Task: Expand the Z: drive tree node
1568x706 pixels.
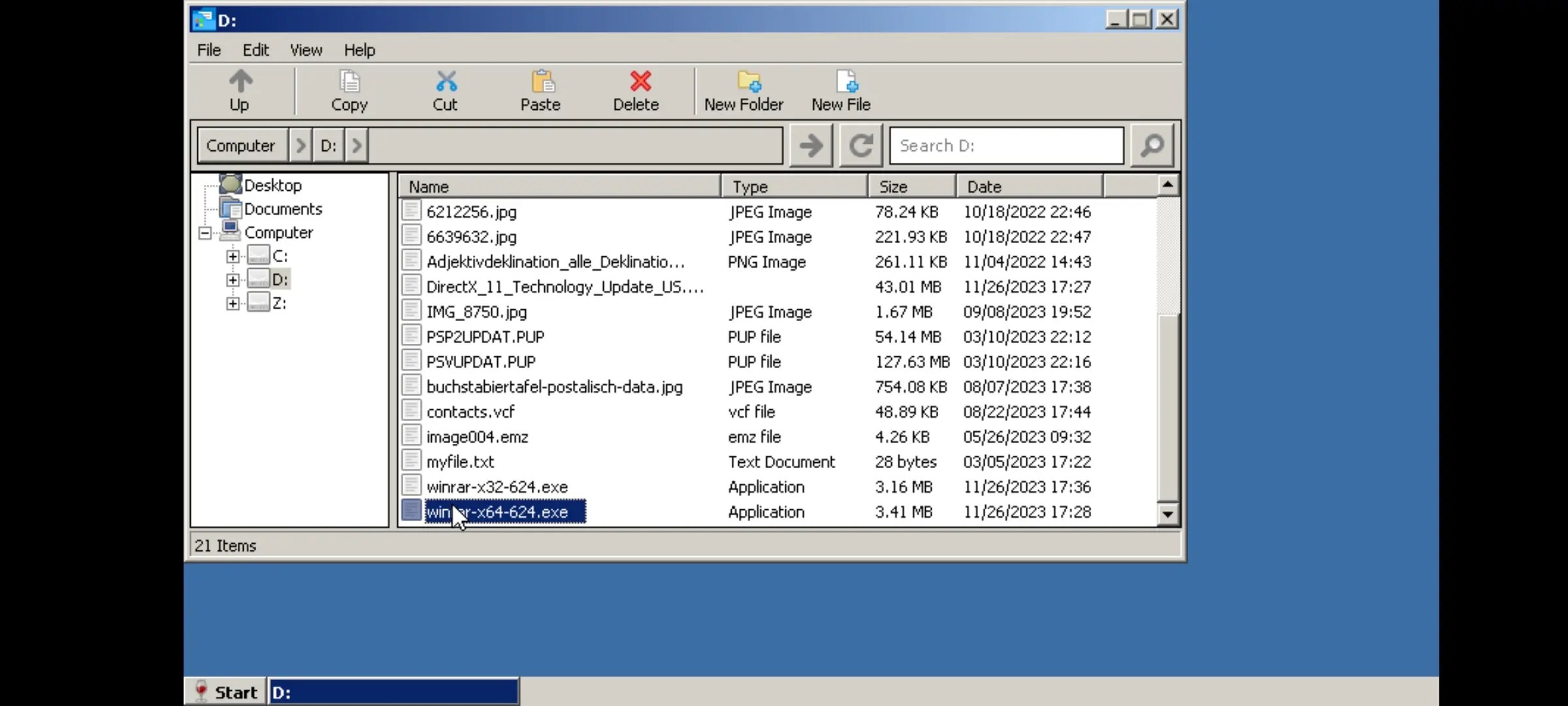Action: tap(233, 302)
